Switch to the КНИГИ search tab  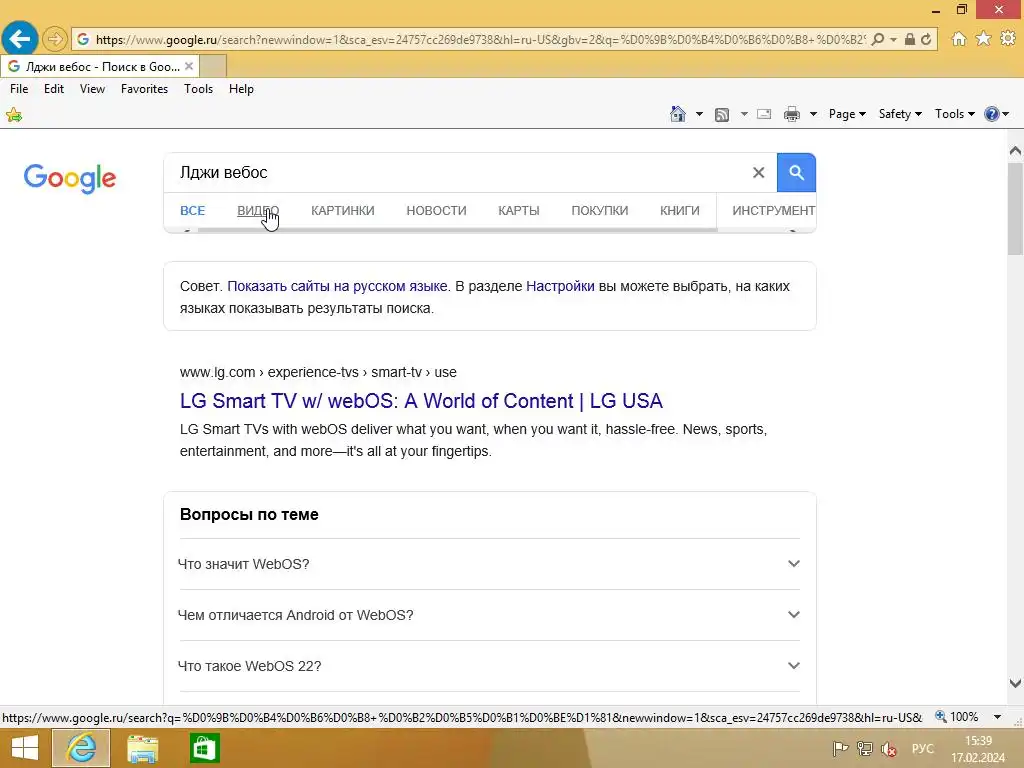[x=679, y=210]
